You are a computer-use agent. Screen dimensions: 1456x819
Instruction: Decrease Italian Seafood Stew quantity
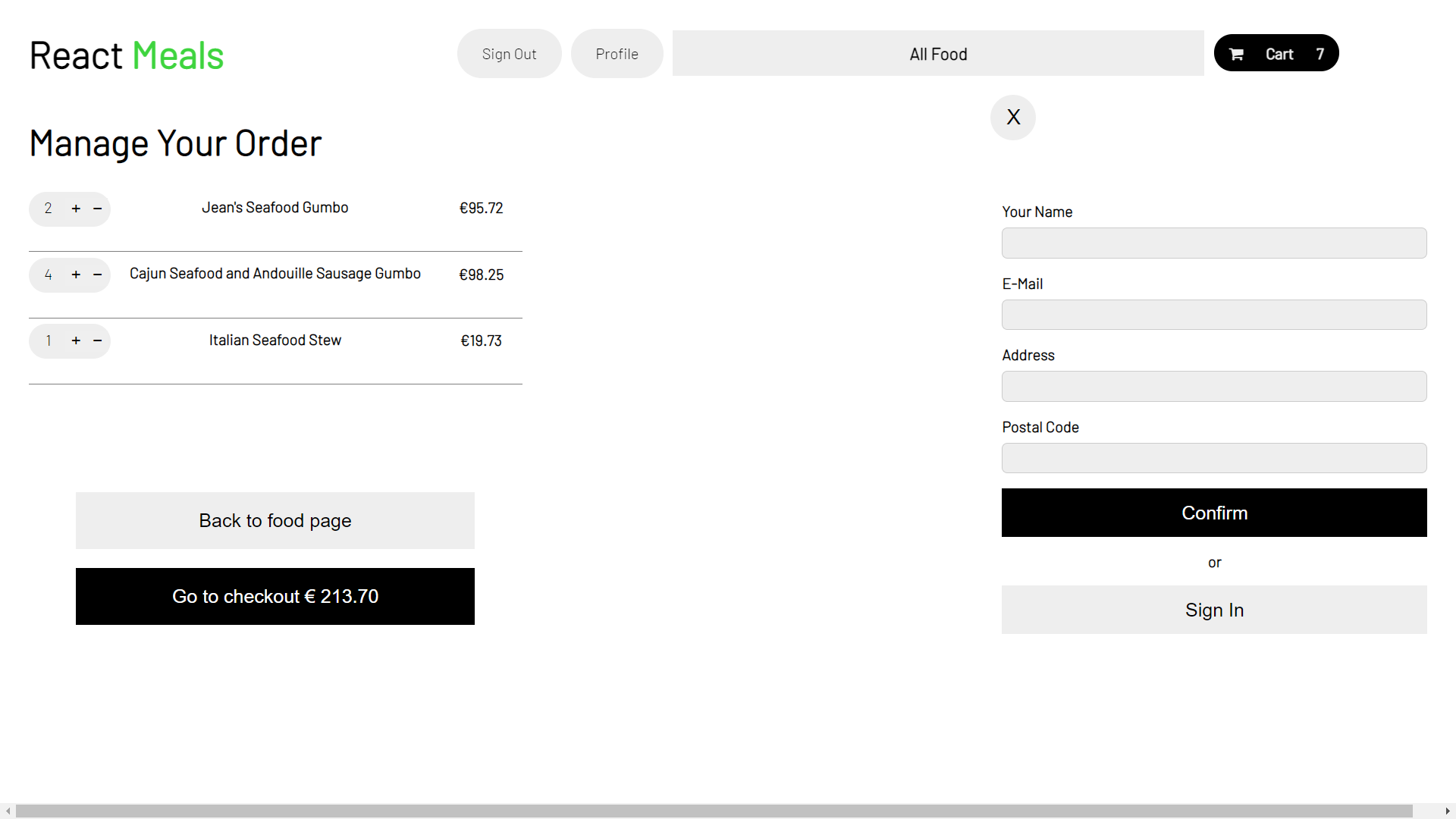tap(97, 340)
